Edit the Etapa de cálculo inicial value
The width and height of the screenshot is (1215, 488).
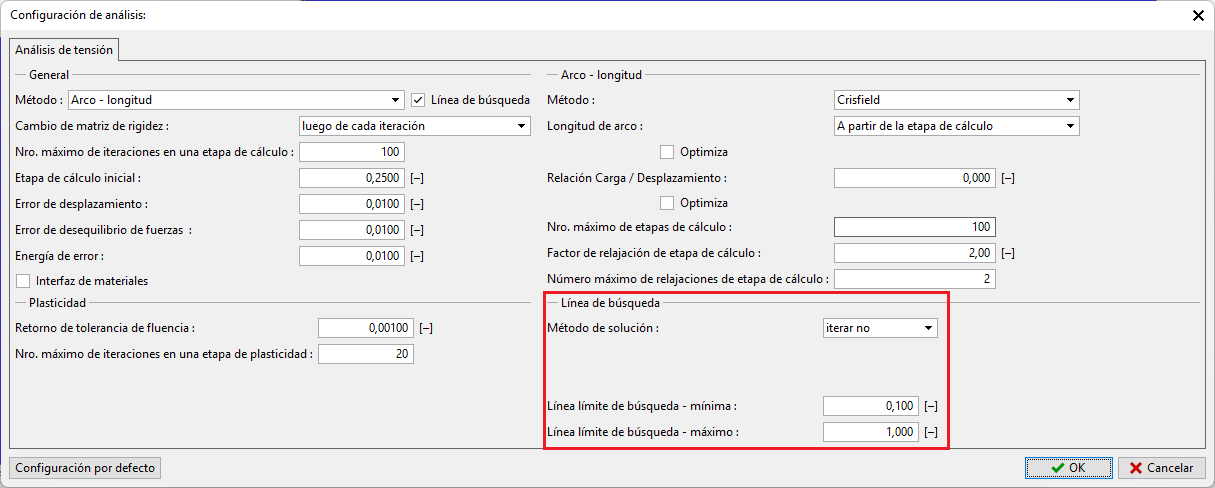click(351, 178)
